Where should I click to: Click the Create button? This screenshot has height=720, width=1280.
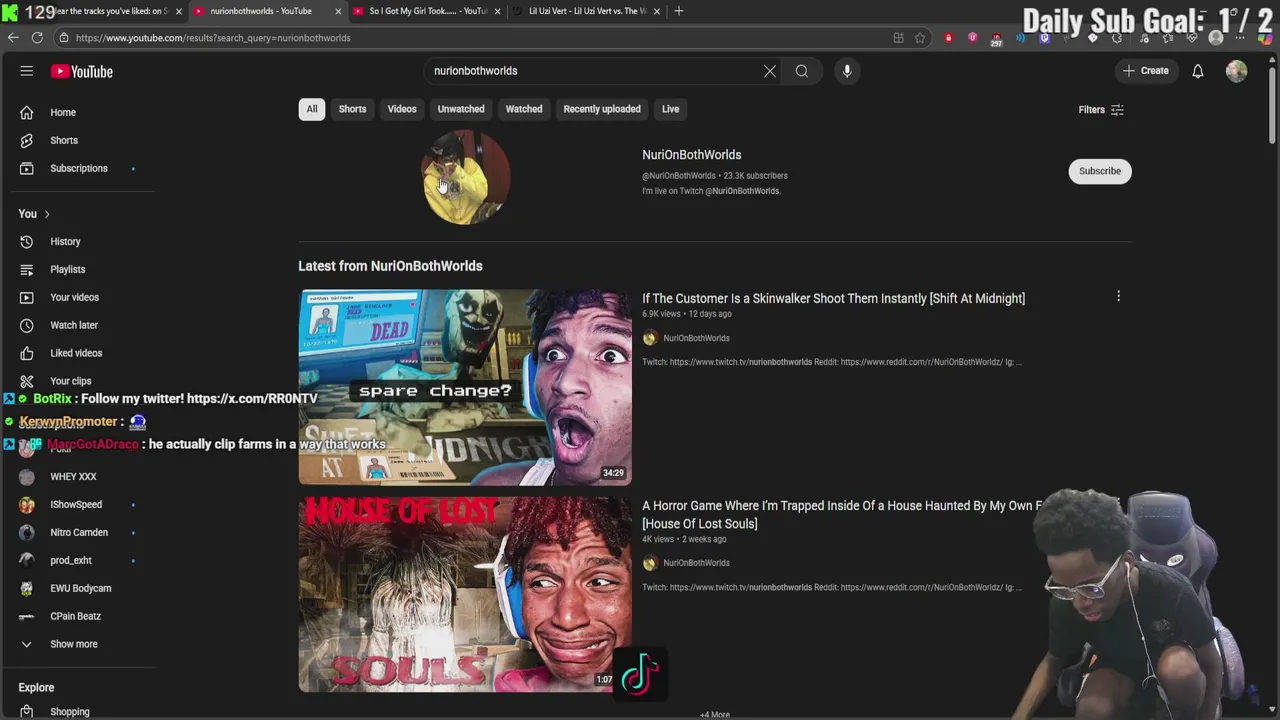pyautogui.click(x=1146, y=71)
